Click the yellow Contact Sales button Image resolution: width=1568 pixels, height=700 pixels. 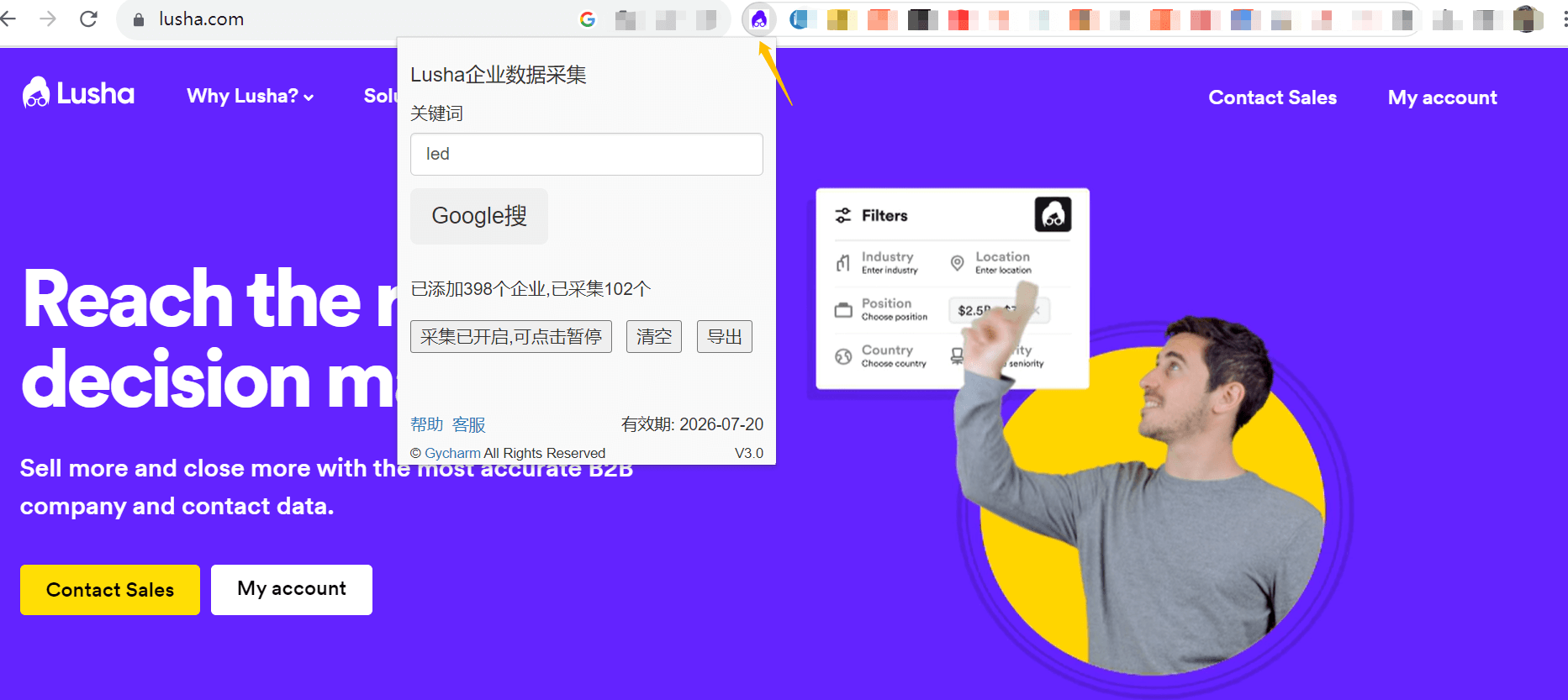coord(110,590)
